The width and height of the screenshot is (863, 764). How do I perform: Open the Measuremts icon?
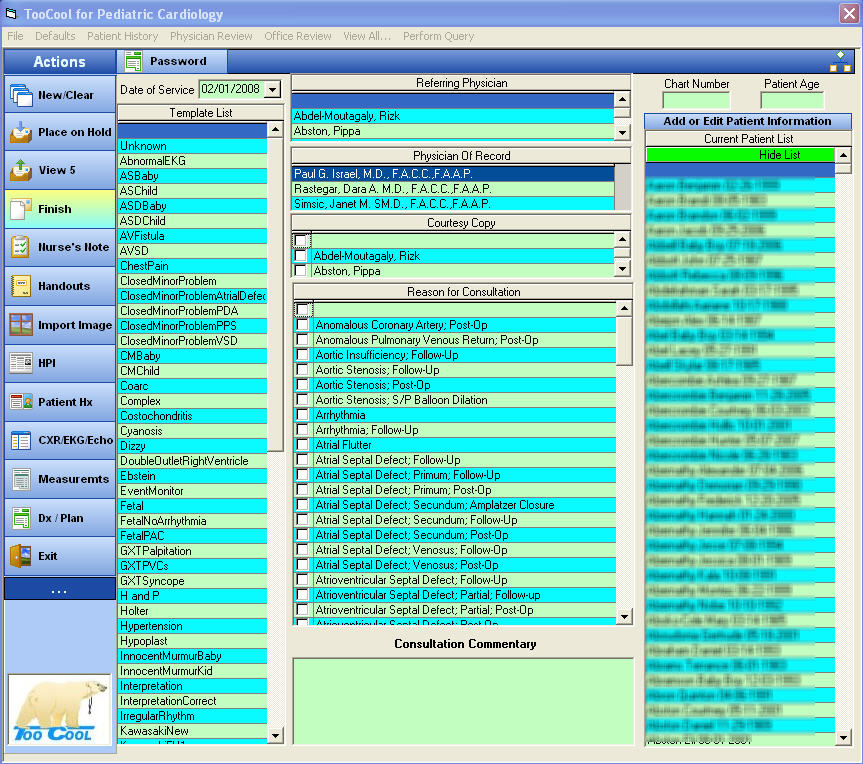[21, 479]
